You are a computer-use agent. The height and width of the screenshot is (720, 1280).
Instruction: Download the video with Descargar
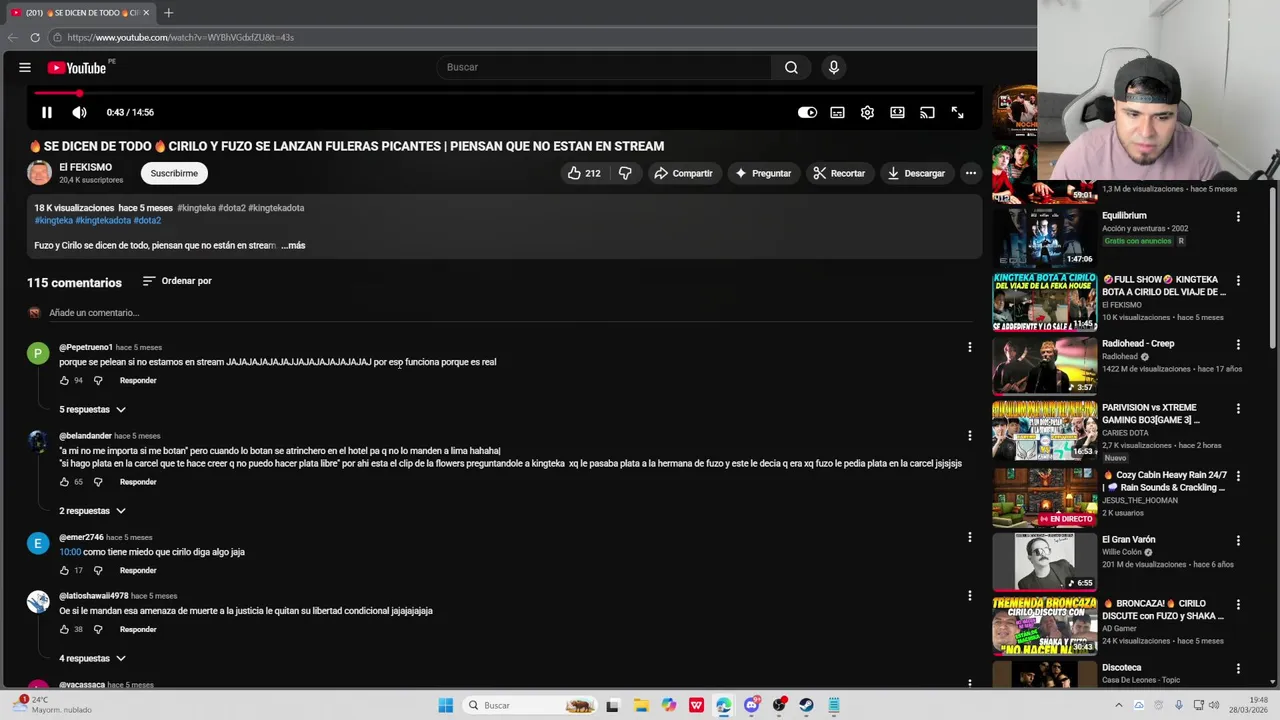(x=916, y=173)
